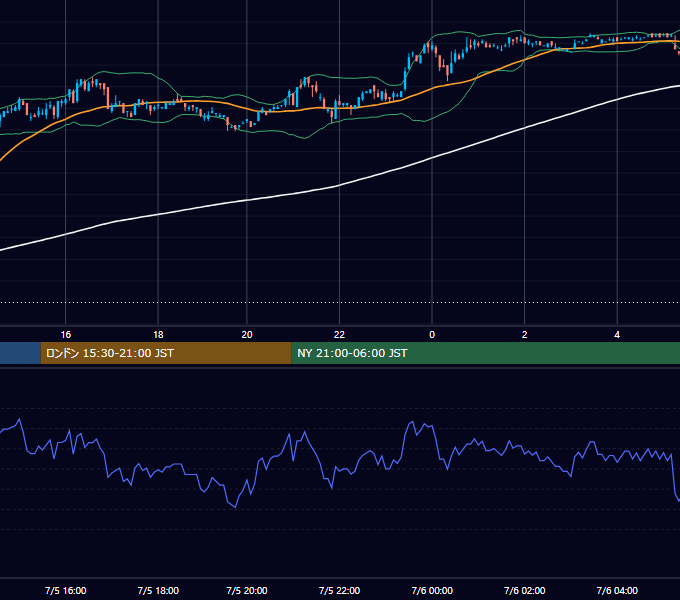Click the 7/5 22:00 date label
680x600 pixels.
point(339,590)
